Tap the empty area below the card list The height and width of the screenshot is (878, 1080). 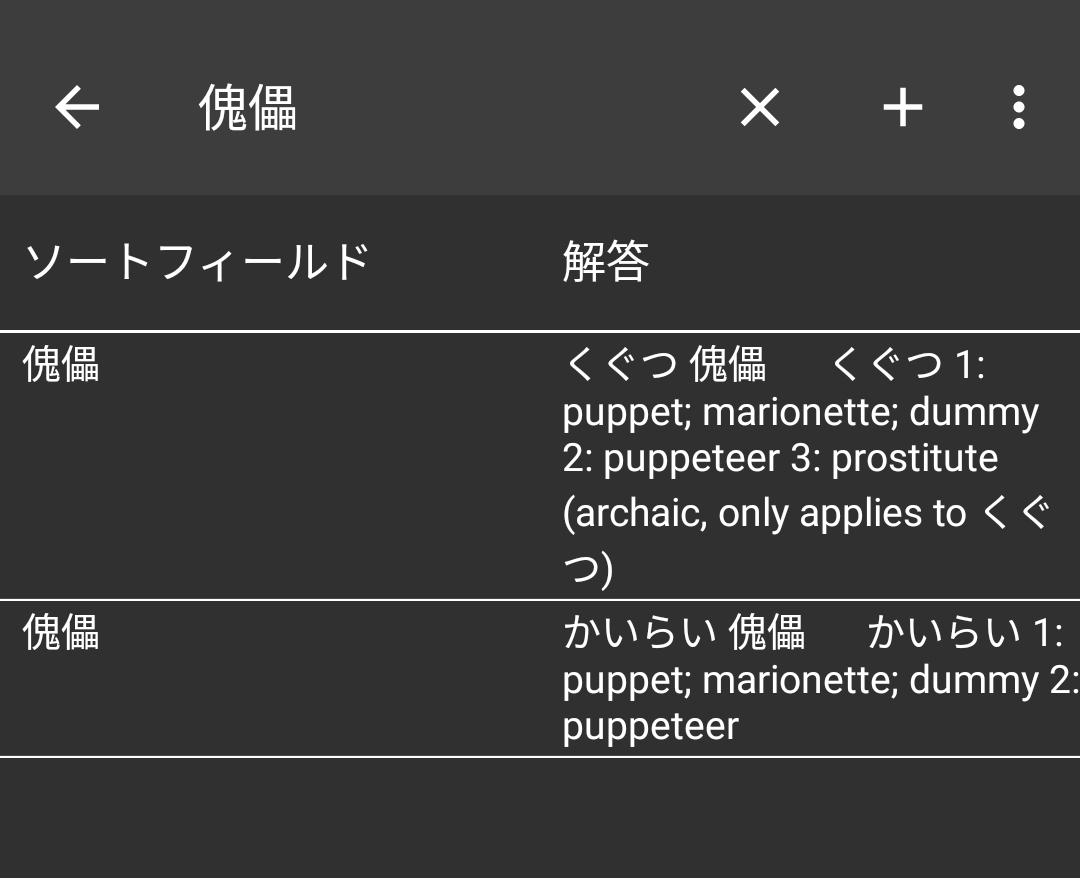pyautogui.click(x=540, y=817)
